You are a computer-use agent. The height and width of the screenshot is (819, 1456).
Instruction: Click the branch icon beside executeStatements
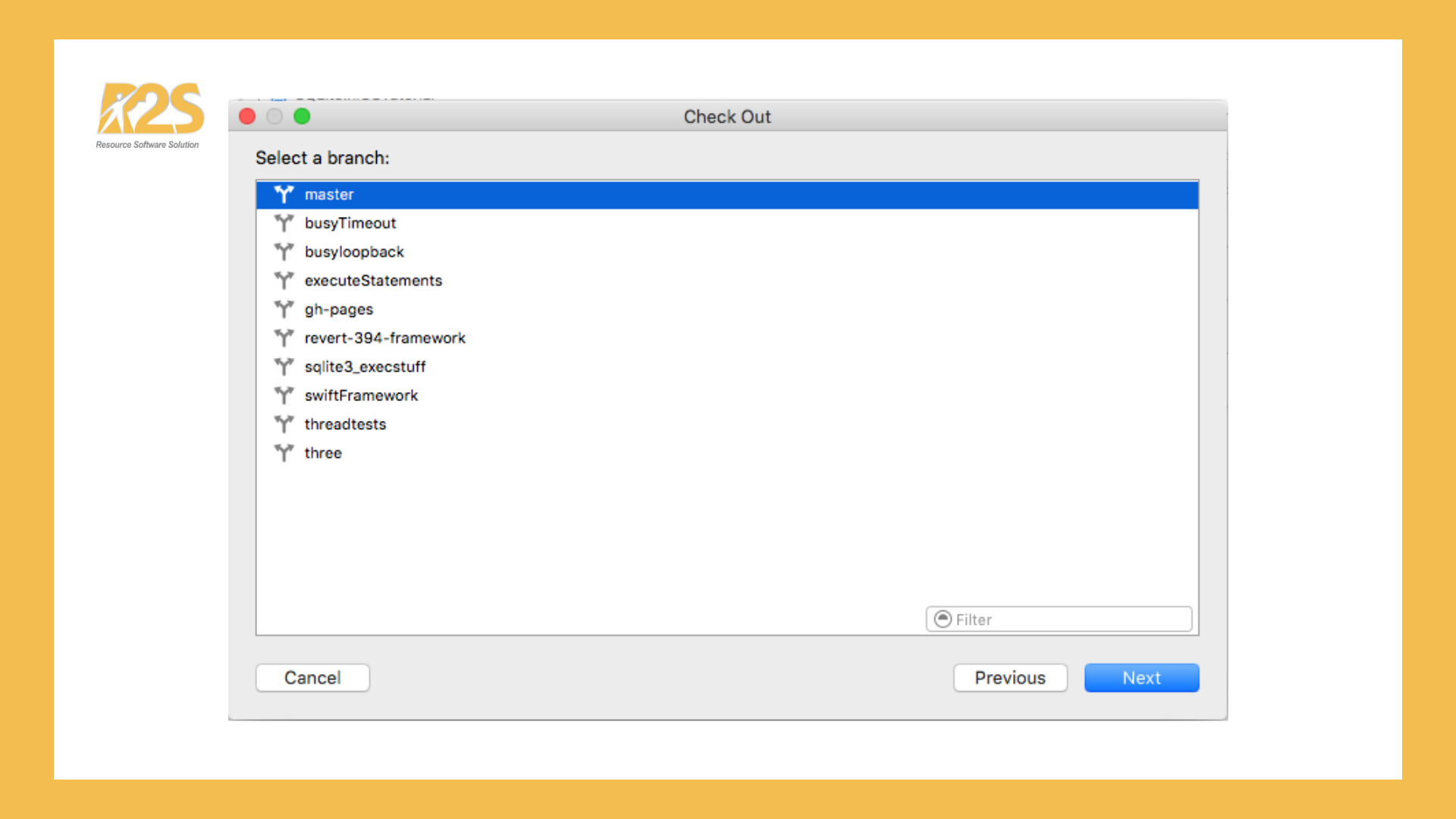[x=284, y=281]
